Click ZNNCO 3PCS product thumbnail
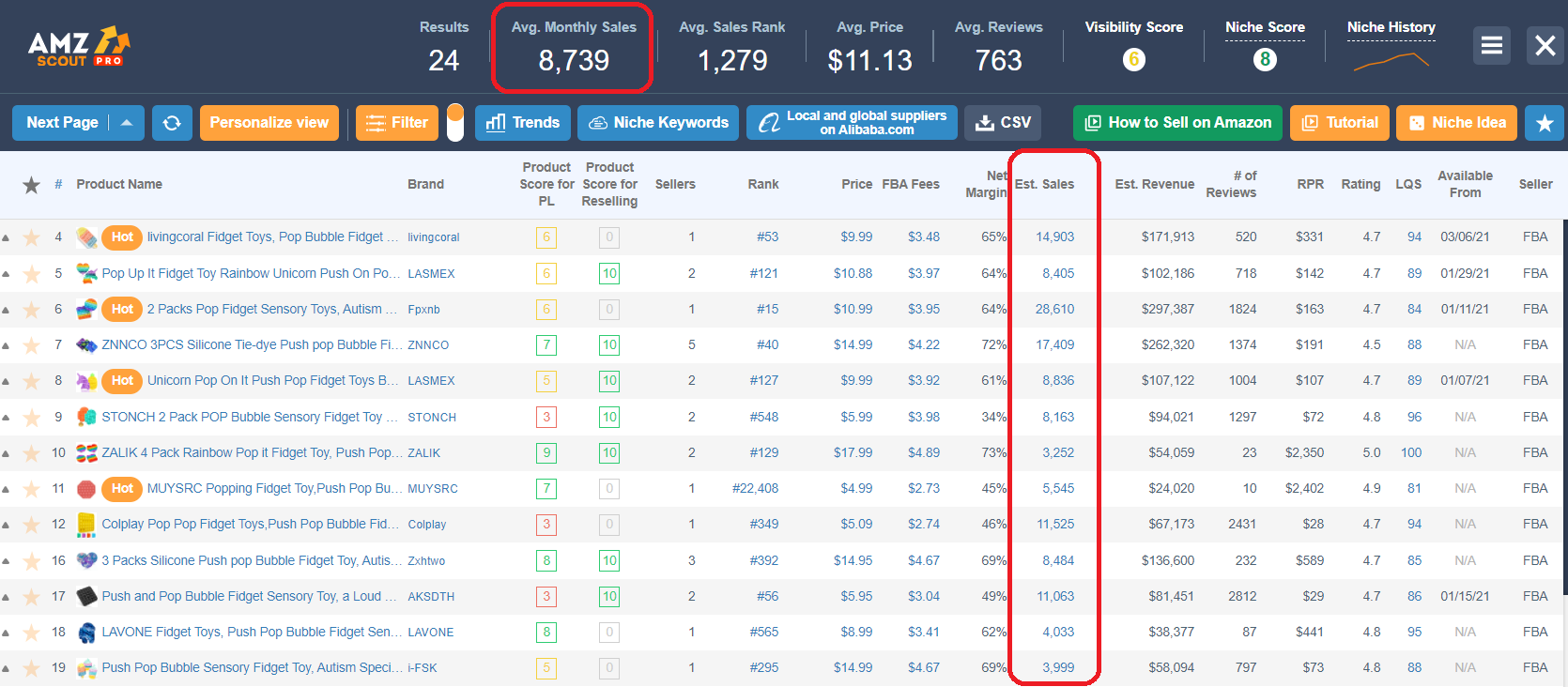The height and width of the screenshot is (687, 1568). pyautogui.click(x=86, y=345)
